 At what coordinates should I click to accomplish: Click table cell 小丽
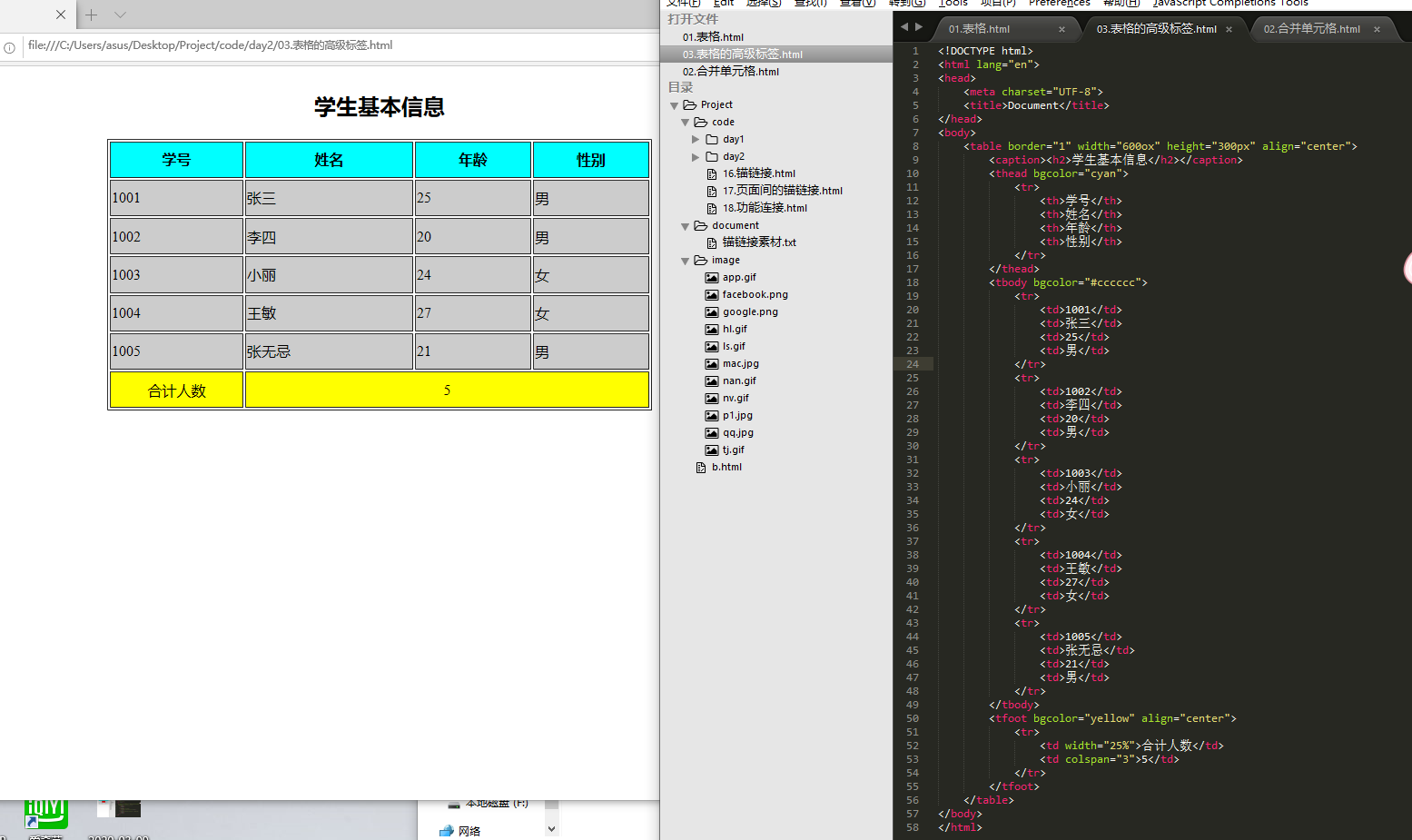point(329,275)
